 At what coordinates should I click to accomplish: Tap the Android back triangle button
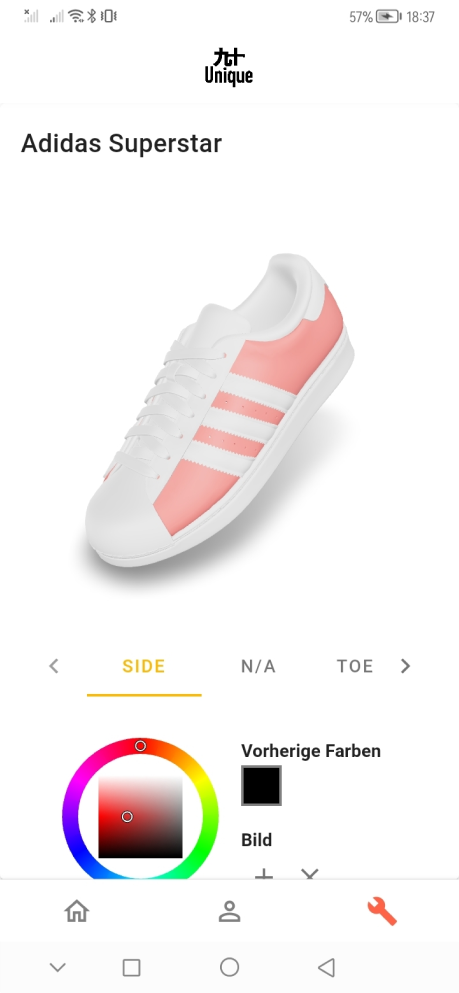(x=325, y=967)
